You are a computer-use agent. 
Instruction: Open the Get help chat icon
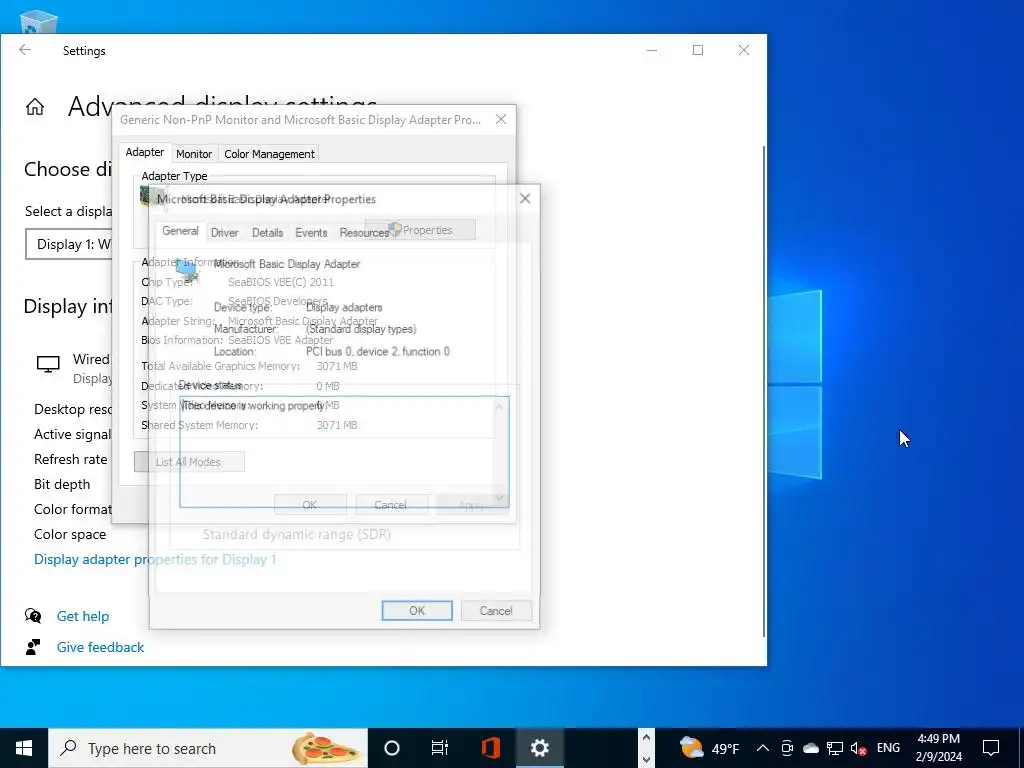coord(33,616)
